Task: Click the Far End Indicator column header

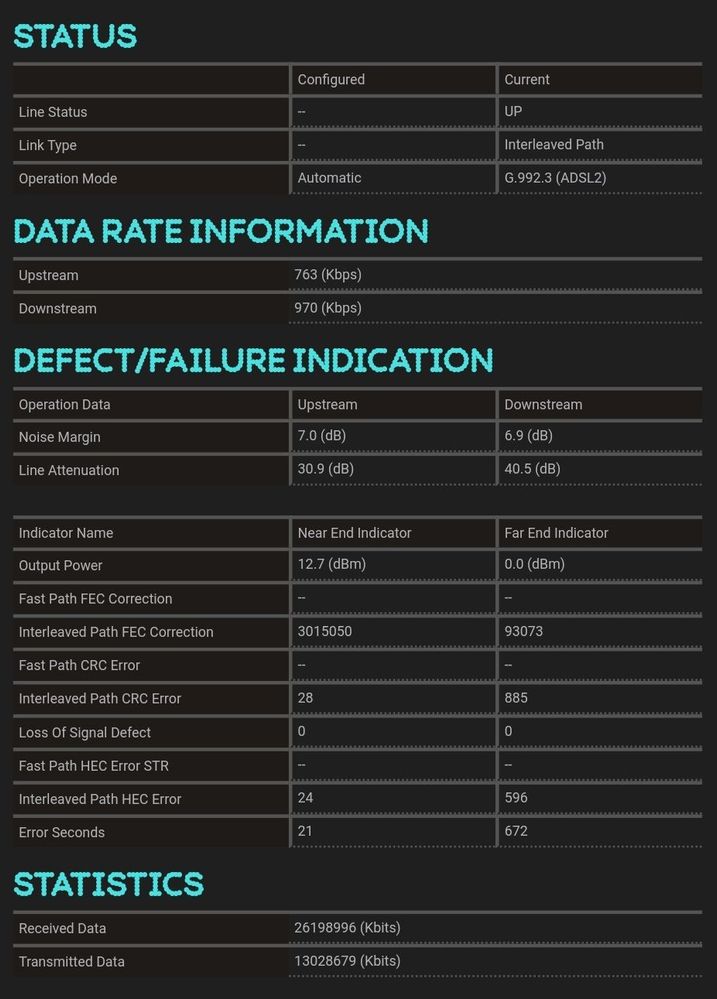Action: click(x=556, y=533)
